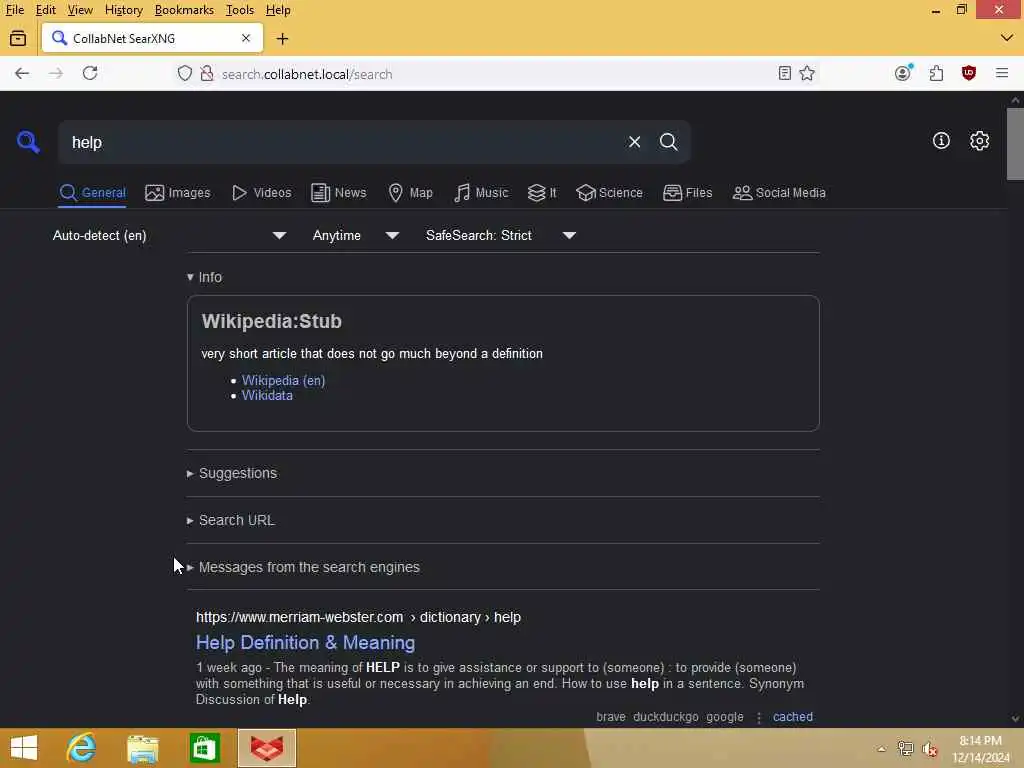Bookmark this page with star icon
Viewport: 1024px width, 768px height.
tap(807, 73)
